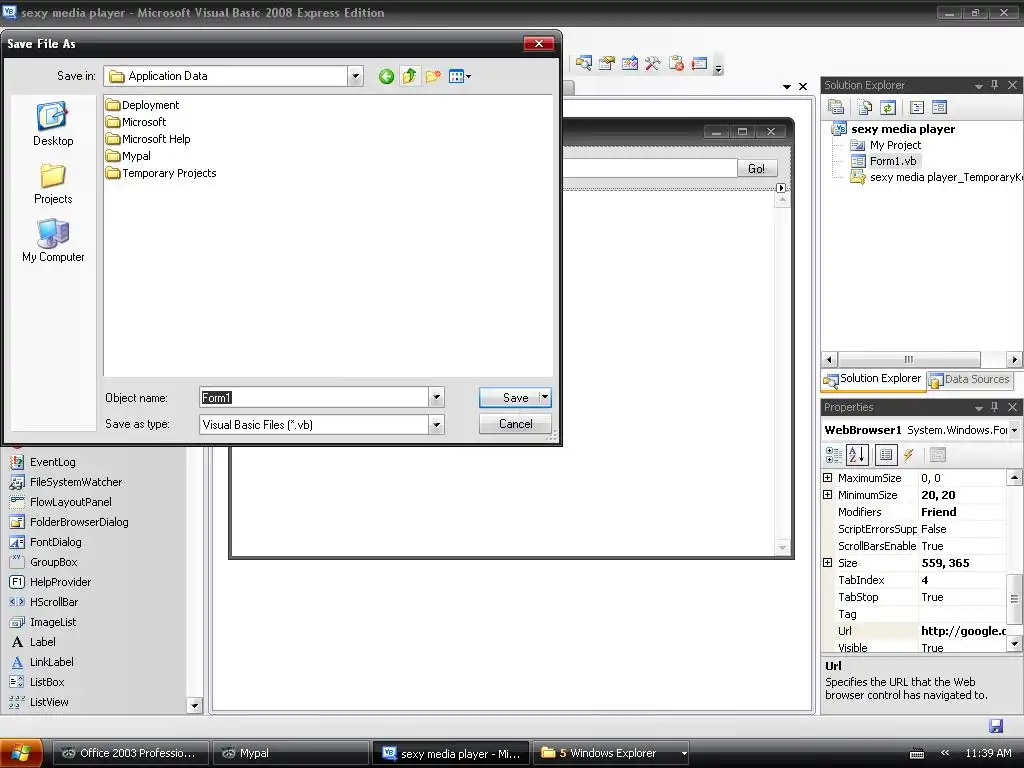
Task: Switch properties to Categorized view
Action: [834, 455]
